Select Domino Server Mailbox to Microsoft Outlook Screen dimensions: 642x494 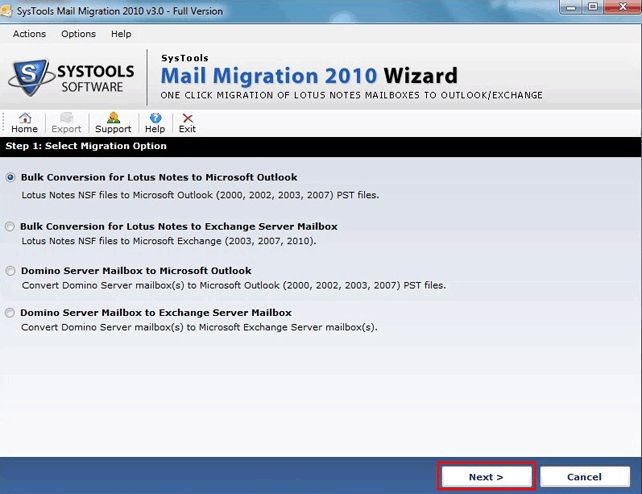click(11, 271)
